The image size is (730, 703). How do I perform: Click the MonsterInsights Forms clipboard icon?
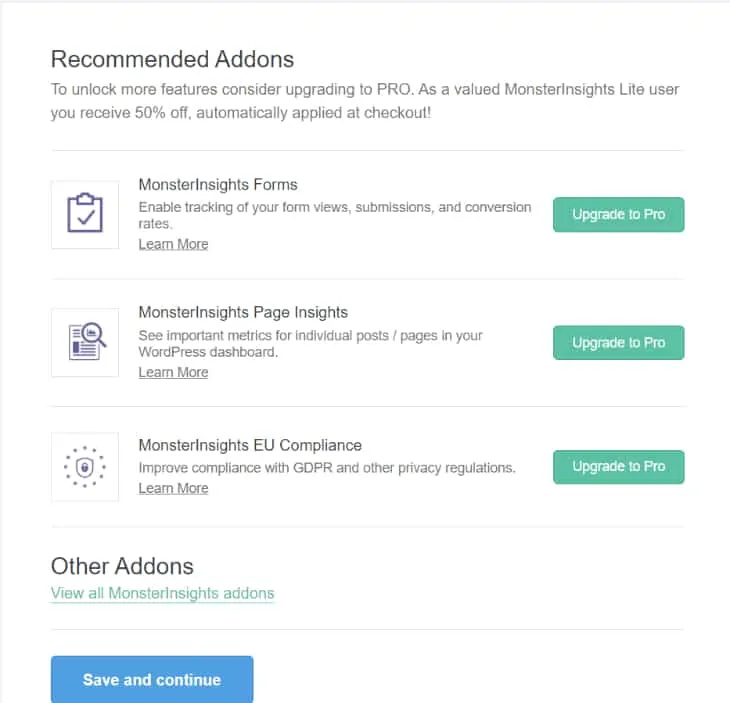pyautogui.click(x=85, y=214)
